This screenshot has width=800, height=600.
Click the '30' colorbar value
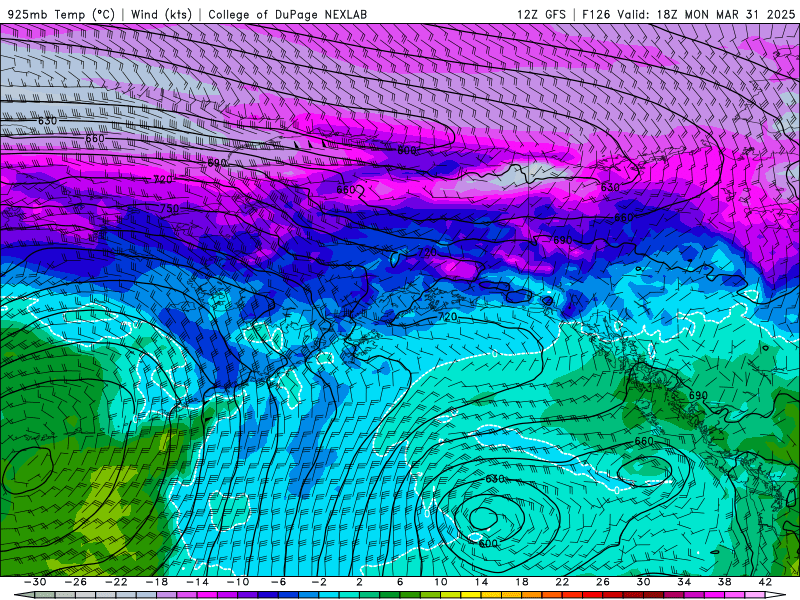pyautogui.click(x=643, y=582)
